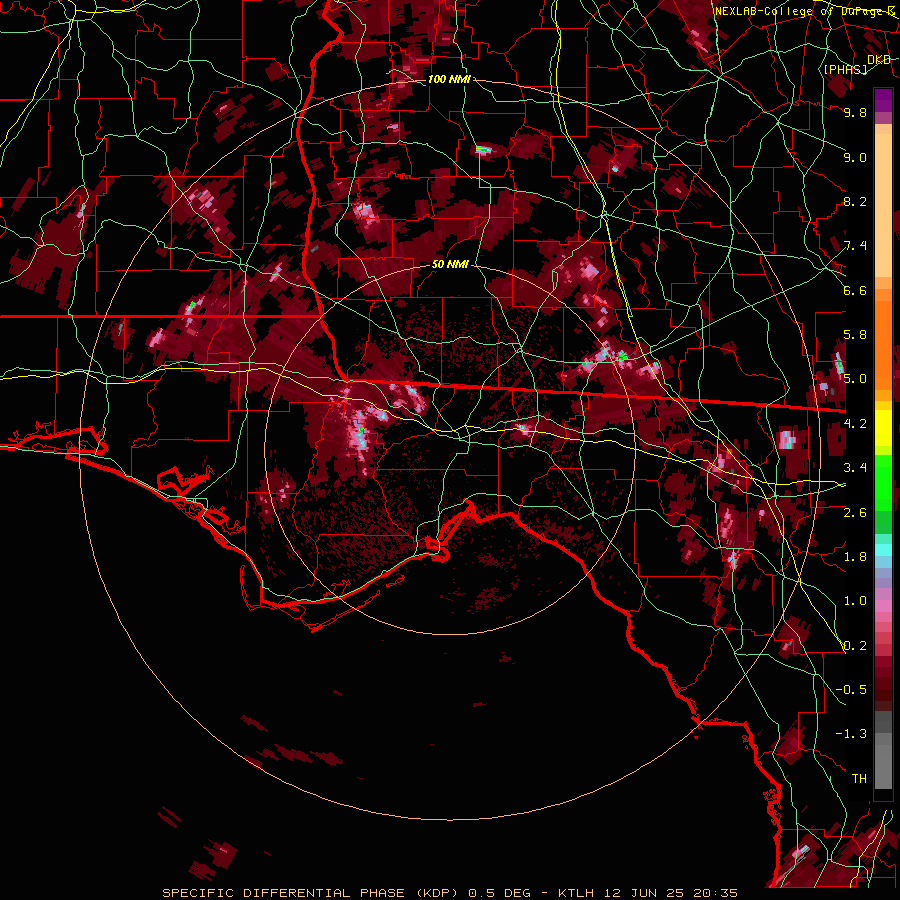This screenshot has width=900, height=900.
Task: Click the "TH" label on the color scale
Action: pos(859,779)
